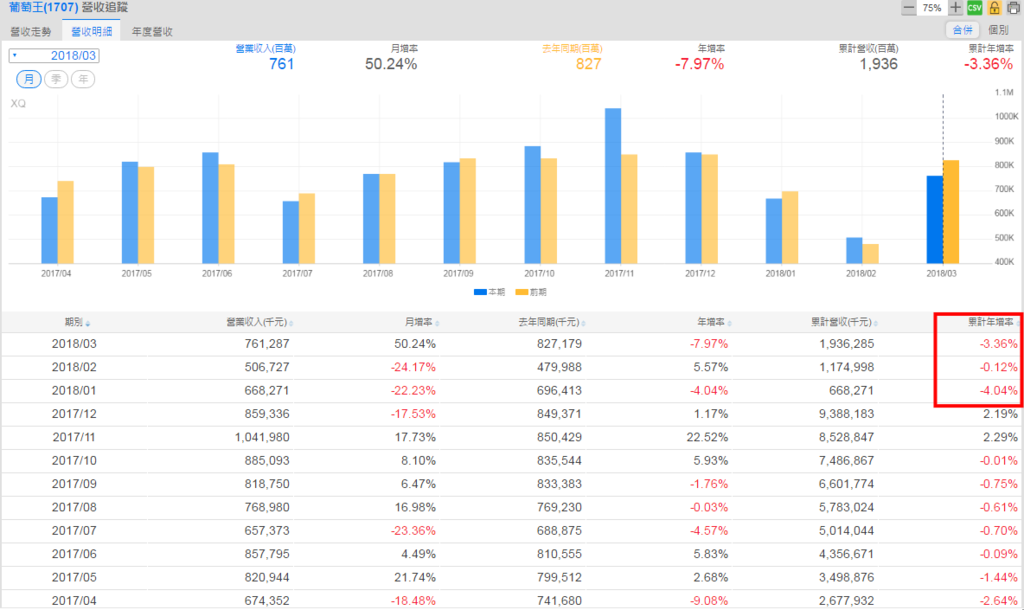This screenshot has height=610, width=1024.
Task: Click the 葡萄王(1707) stock name in the title
Action: (x=44, y=8)
